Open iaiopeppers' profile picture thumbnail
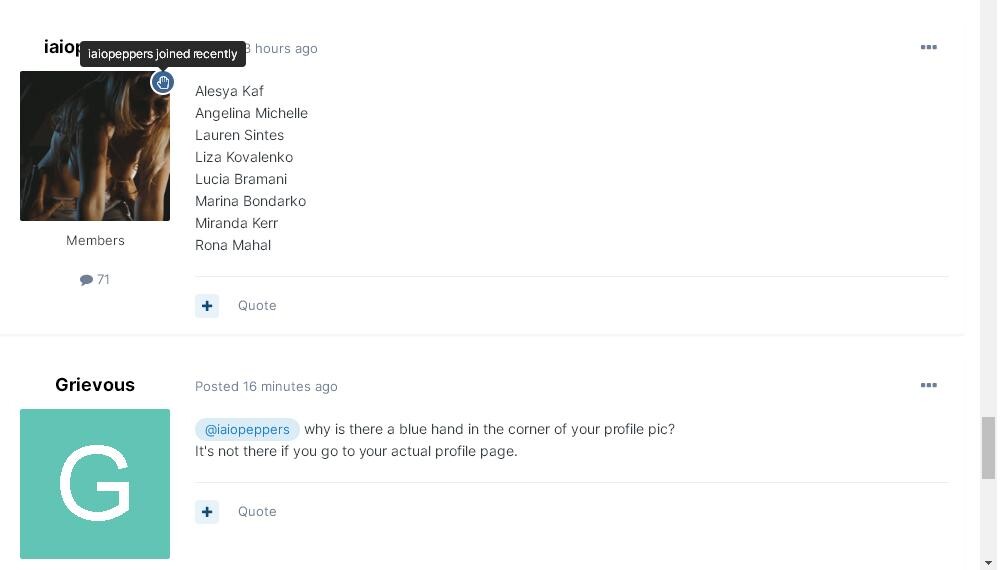Viewport: 1000px width, 570px height. [95, 146]
